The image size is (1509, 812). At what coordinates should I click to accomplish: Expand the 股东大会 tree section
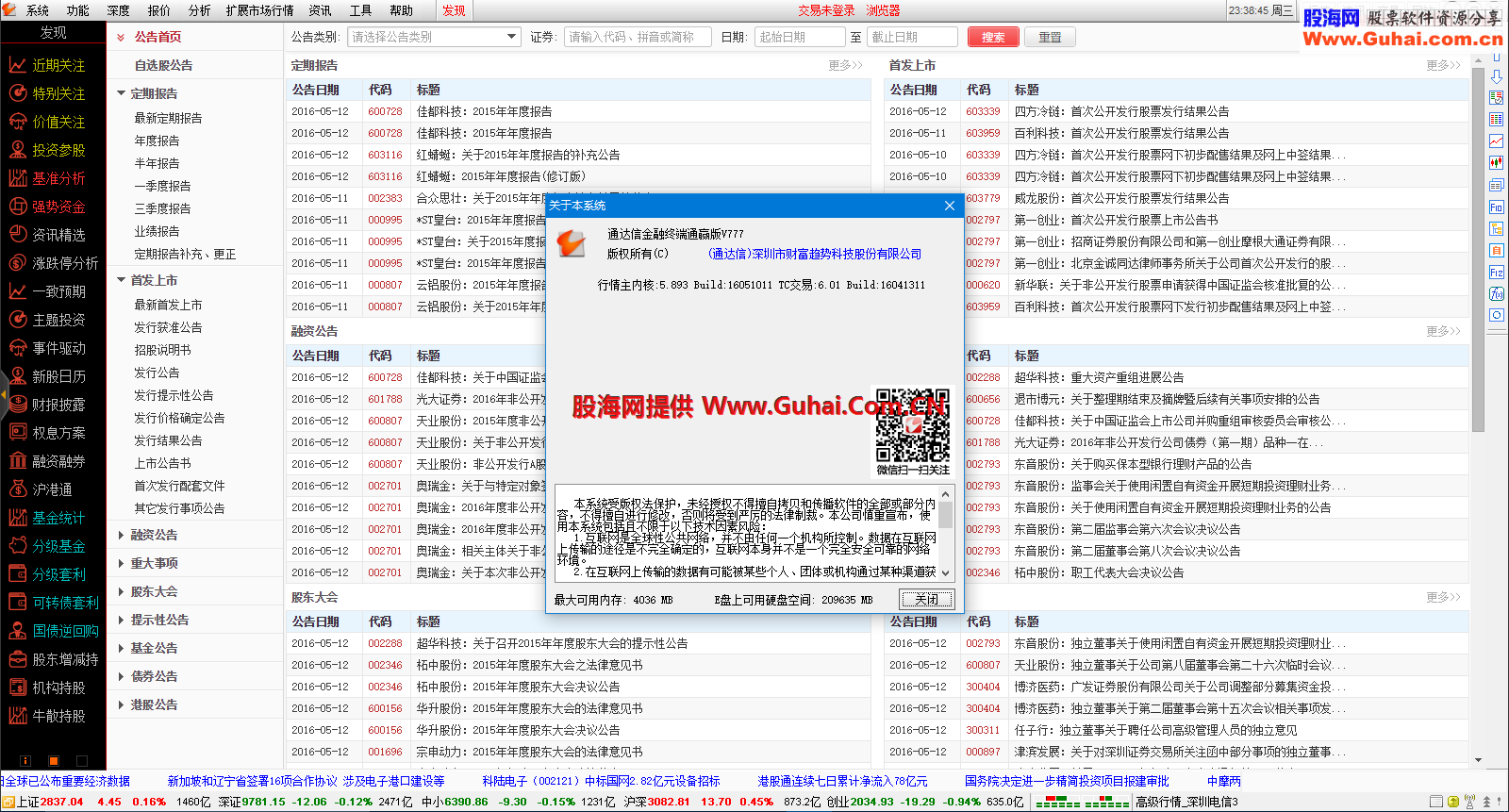pos(121,591)
